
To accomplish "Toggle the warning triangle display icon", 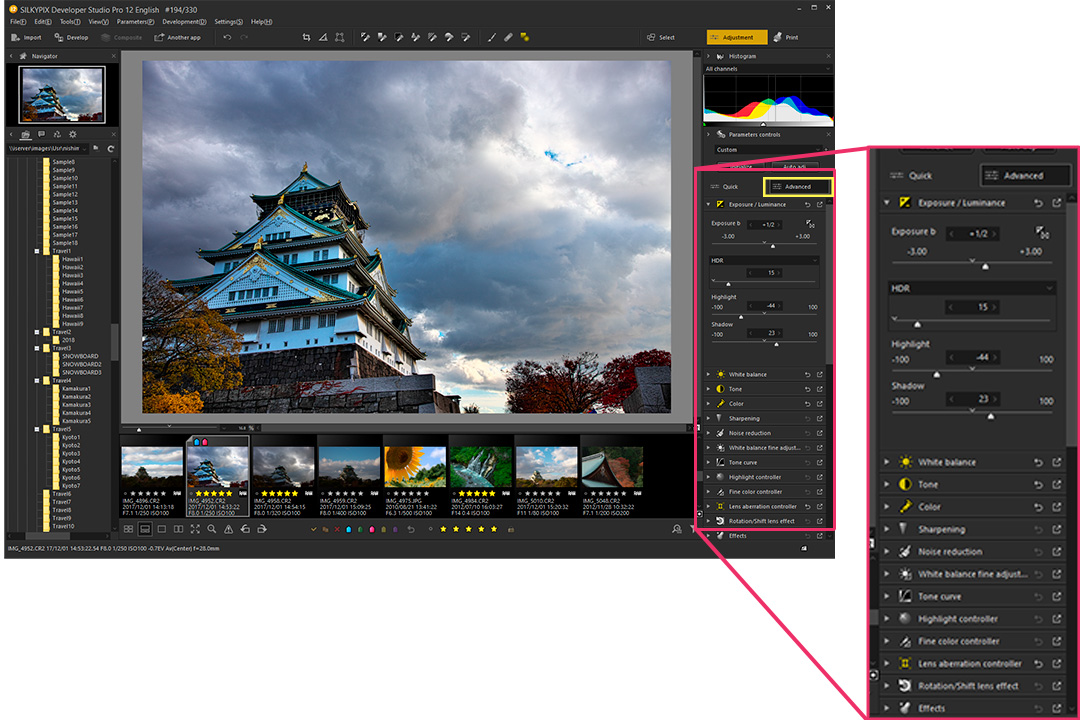I will tap(229, 529).
